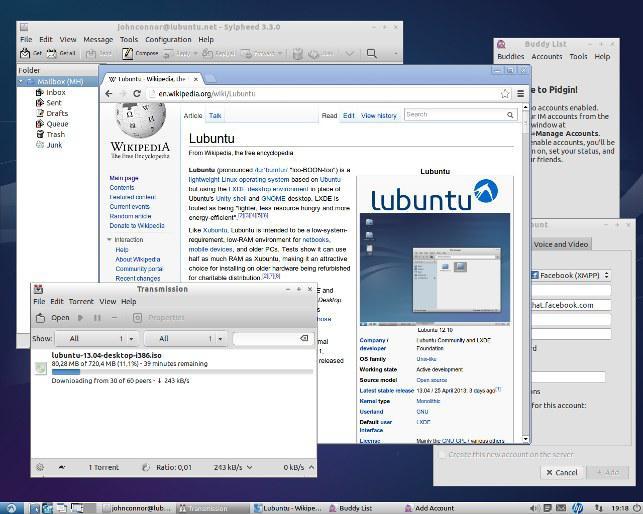The height and width of the screenshot is (514, 643).
Task: Clear the Transmission filter search field
Action: tap(304, 338)
